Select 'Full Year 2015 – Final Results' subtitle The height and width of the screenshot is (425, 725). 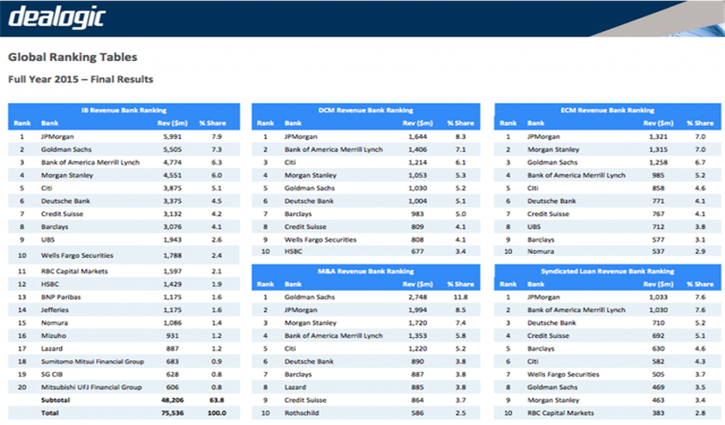(x=80, y=79)
